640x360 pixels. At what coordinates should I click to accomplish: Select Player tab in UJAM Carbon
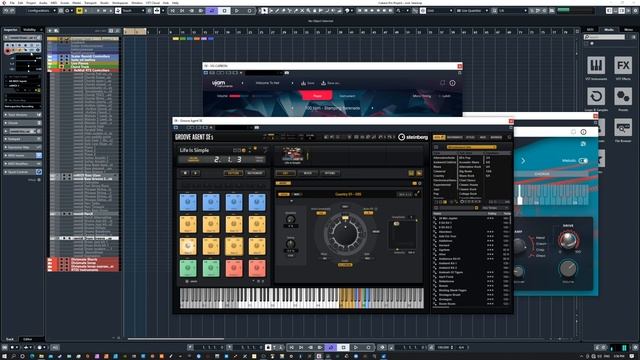click(317, 96)
